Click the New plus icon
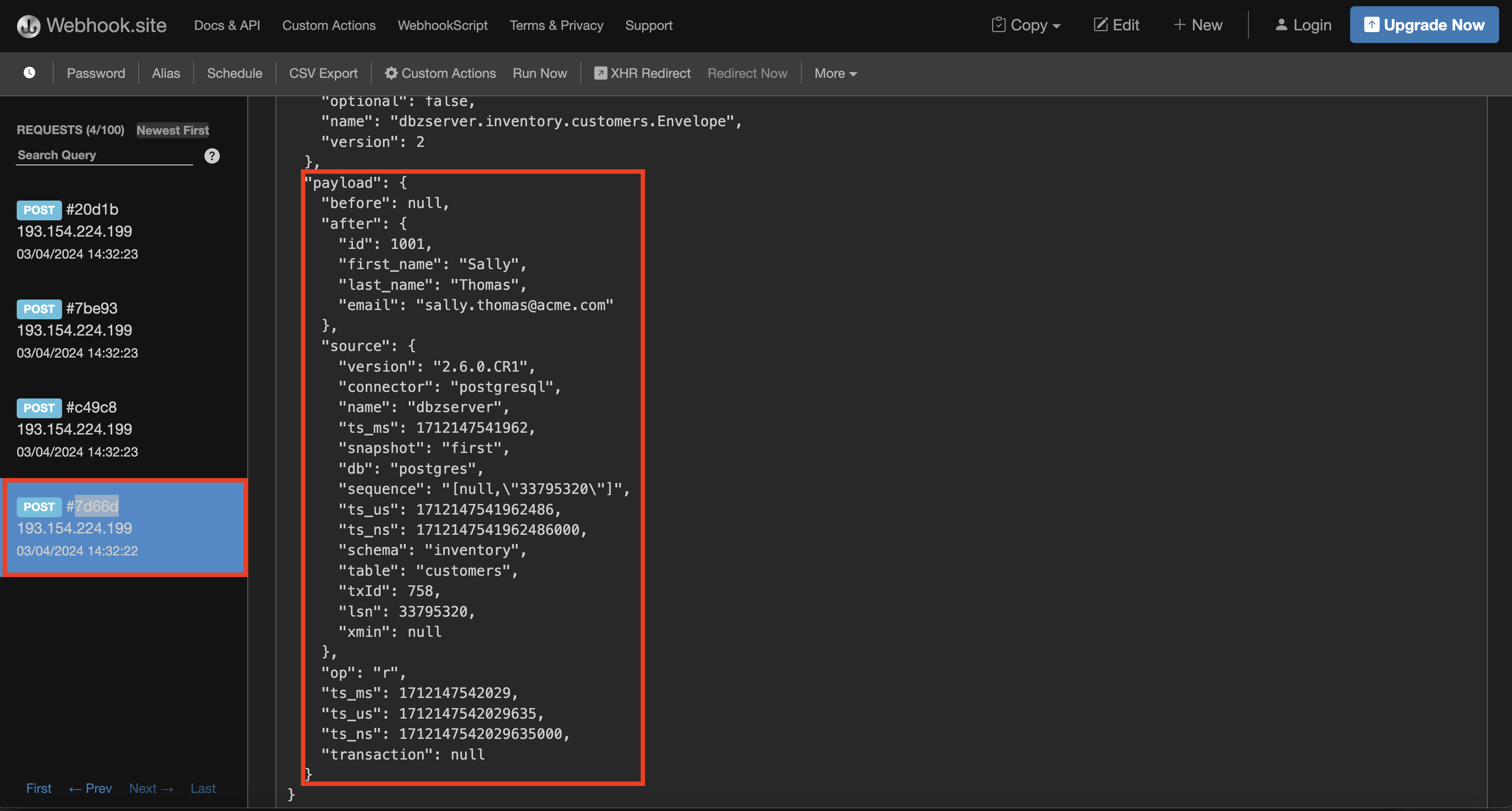Image resolution: width=1512 pixels, height=811 pixels. pyautogui.click(x=1180, y=25)
